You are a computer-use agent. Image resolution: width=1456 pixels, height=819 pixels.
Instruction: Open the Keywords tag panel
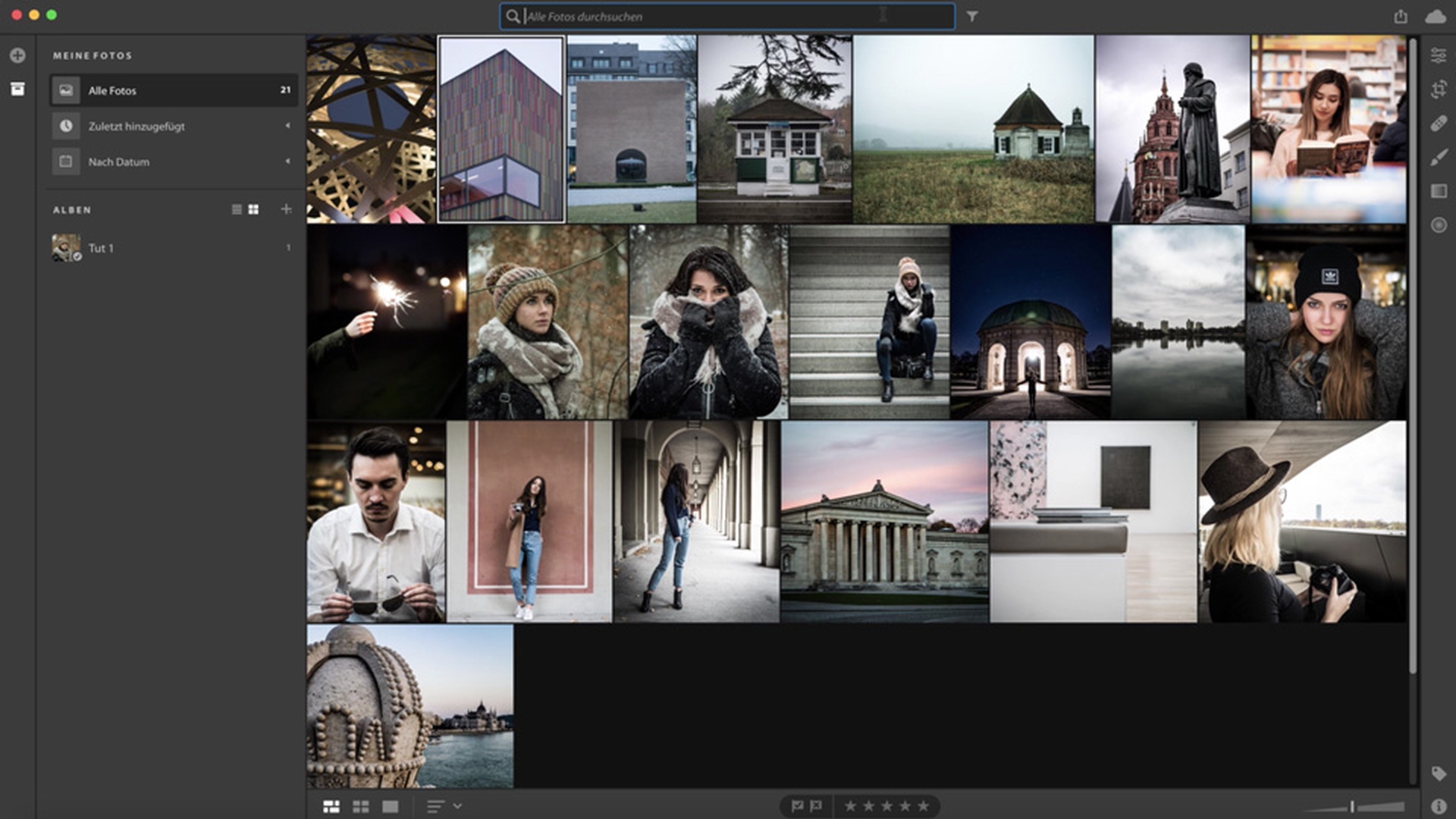click(1438, 773)
